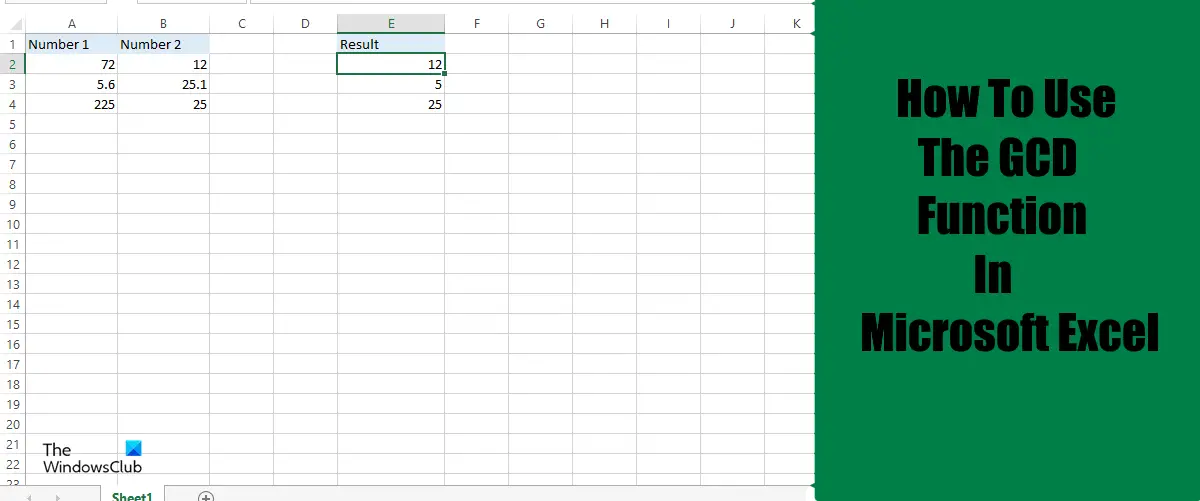Select cell E4 with result 25
Screen dimensions: 1200x501
pos(391,104)
